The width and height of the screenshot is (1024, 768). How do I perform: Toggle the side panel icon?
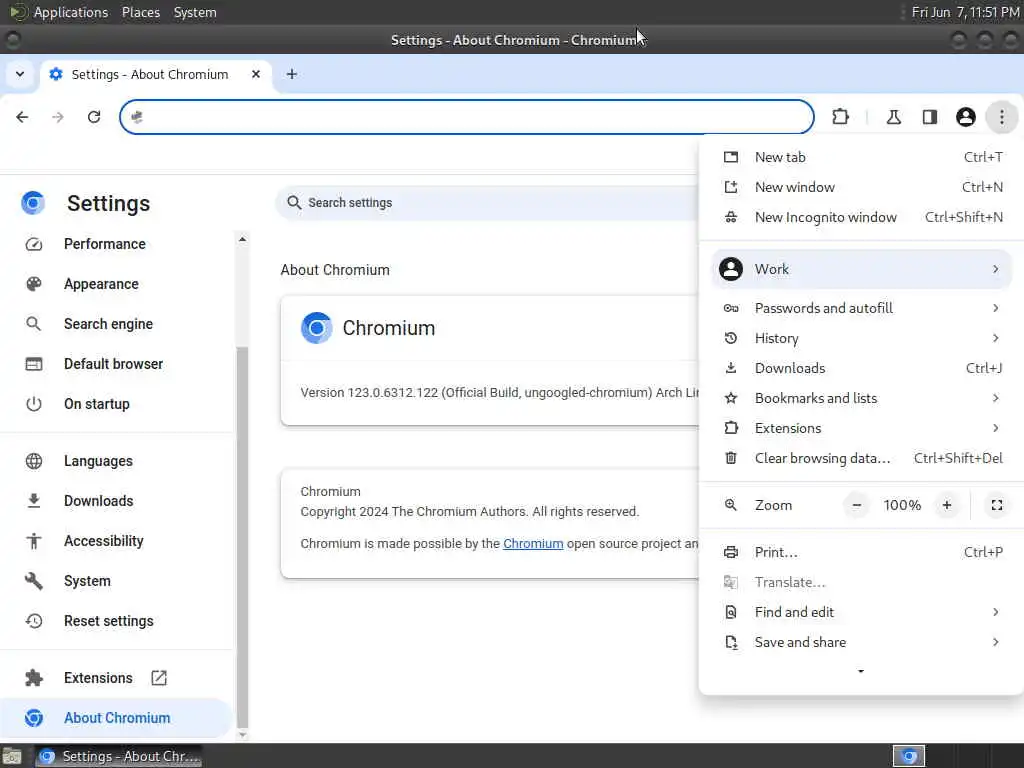tap(929, 117)
